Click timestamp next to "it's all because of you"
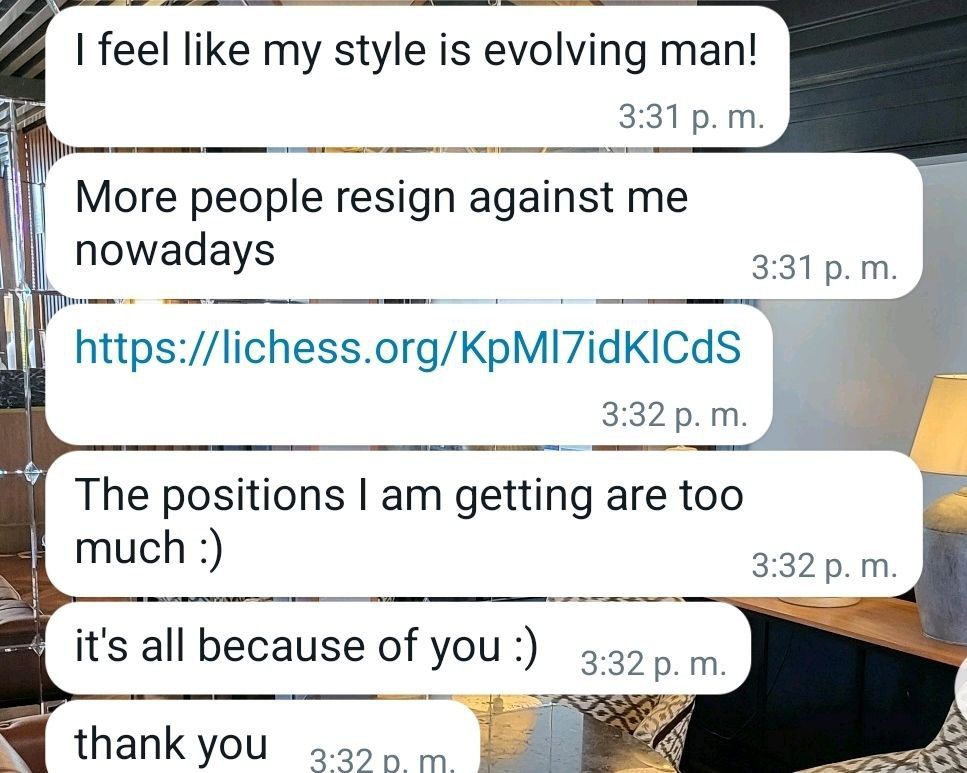This screenshot has width=967, height=773. [653, 664]
